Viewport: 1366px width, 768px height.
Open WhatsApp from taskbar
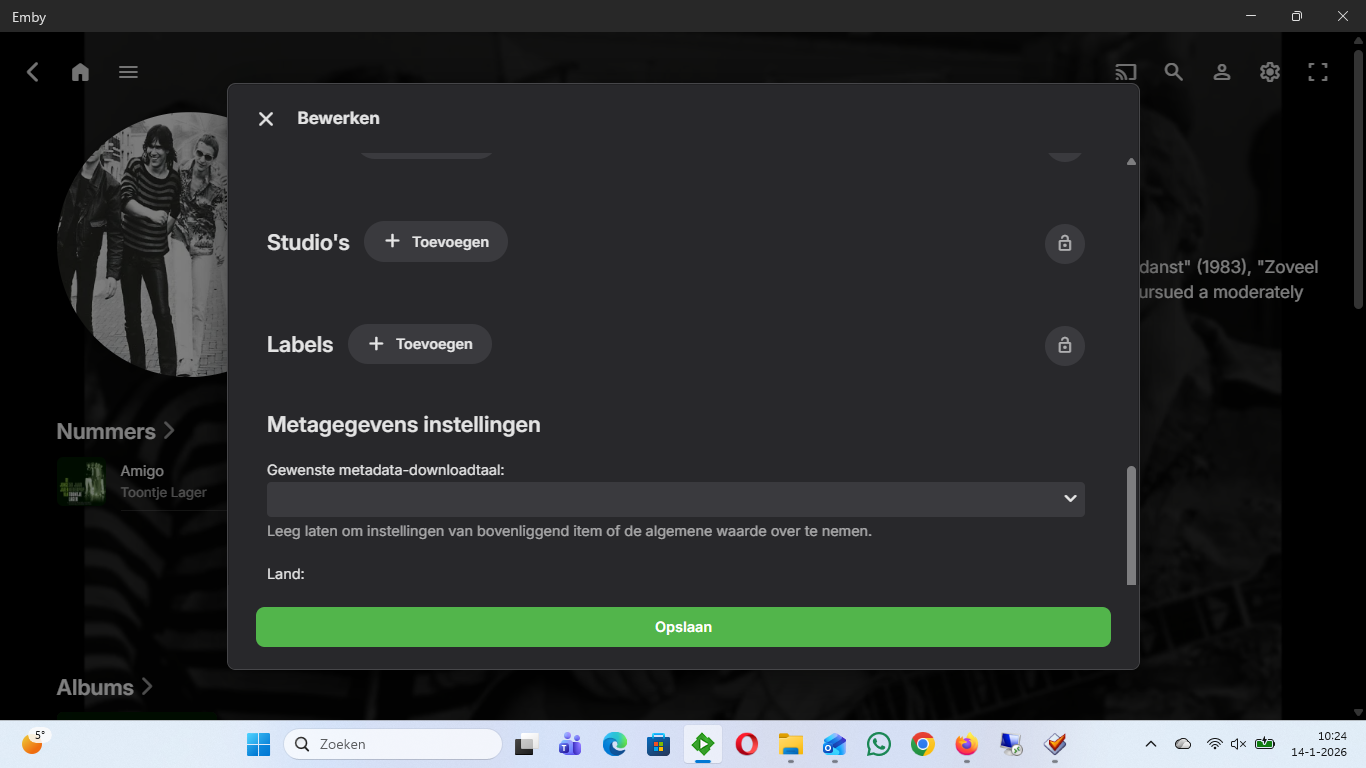(x=879, y=744)
